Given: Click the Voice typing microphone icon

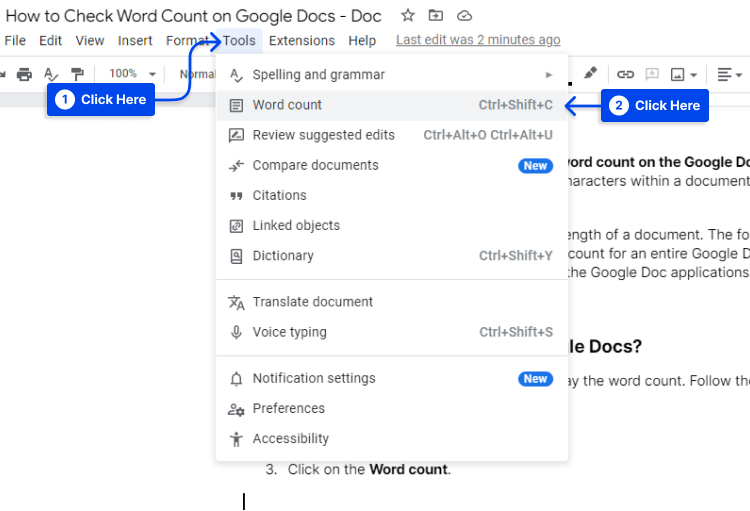Looking at the screenshot, I should point(236,332).
